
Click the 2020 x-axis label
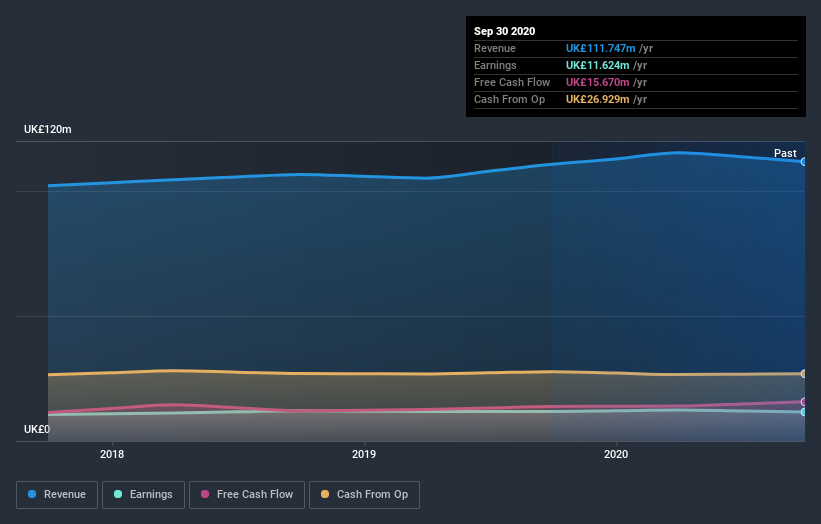tap(616, 454)
